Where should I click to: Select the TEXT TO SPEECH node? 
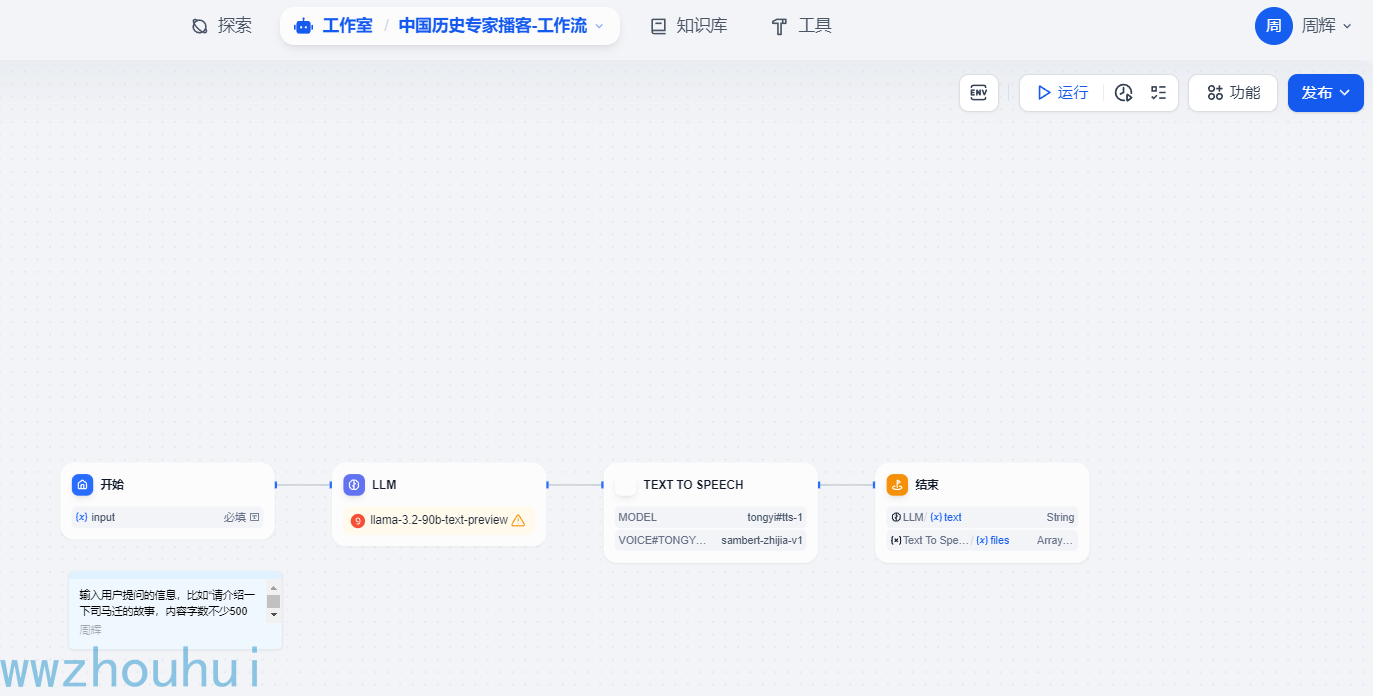[x=711, y=512]
